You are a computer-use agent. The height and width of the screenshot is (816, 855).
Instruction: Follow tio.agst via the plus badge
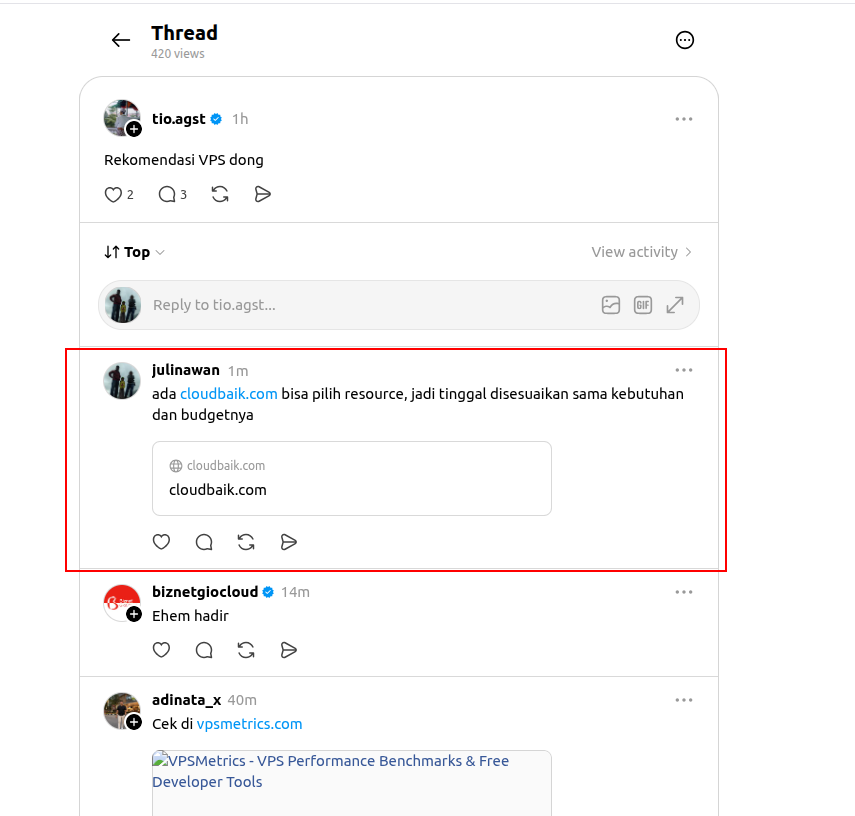[x=134, y=129]
